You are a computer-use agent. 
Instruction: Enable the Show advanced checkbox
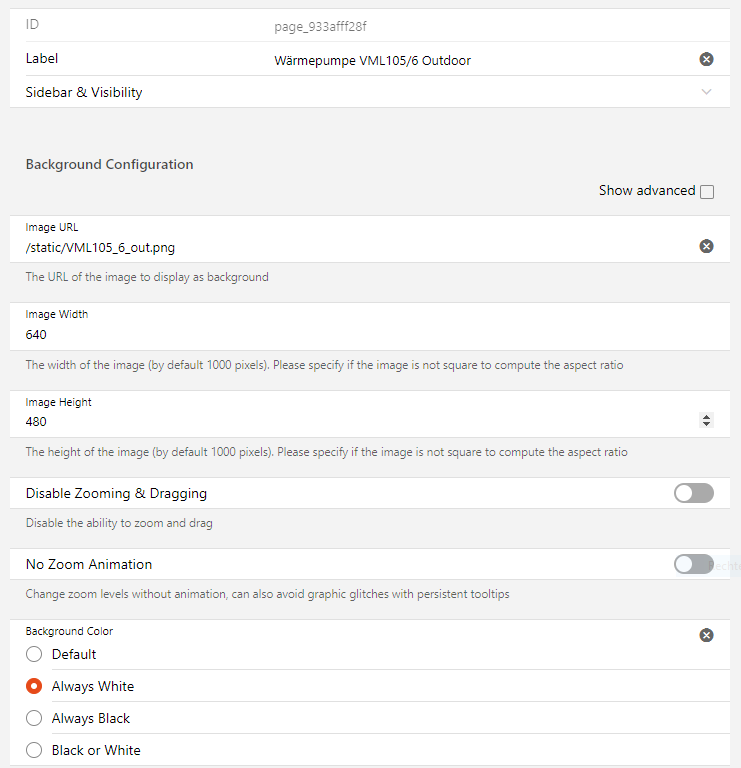[x=707, y=192]
